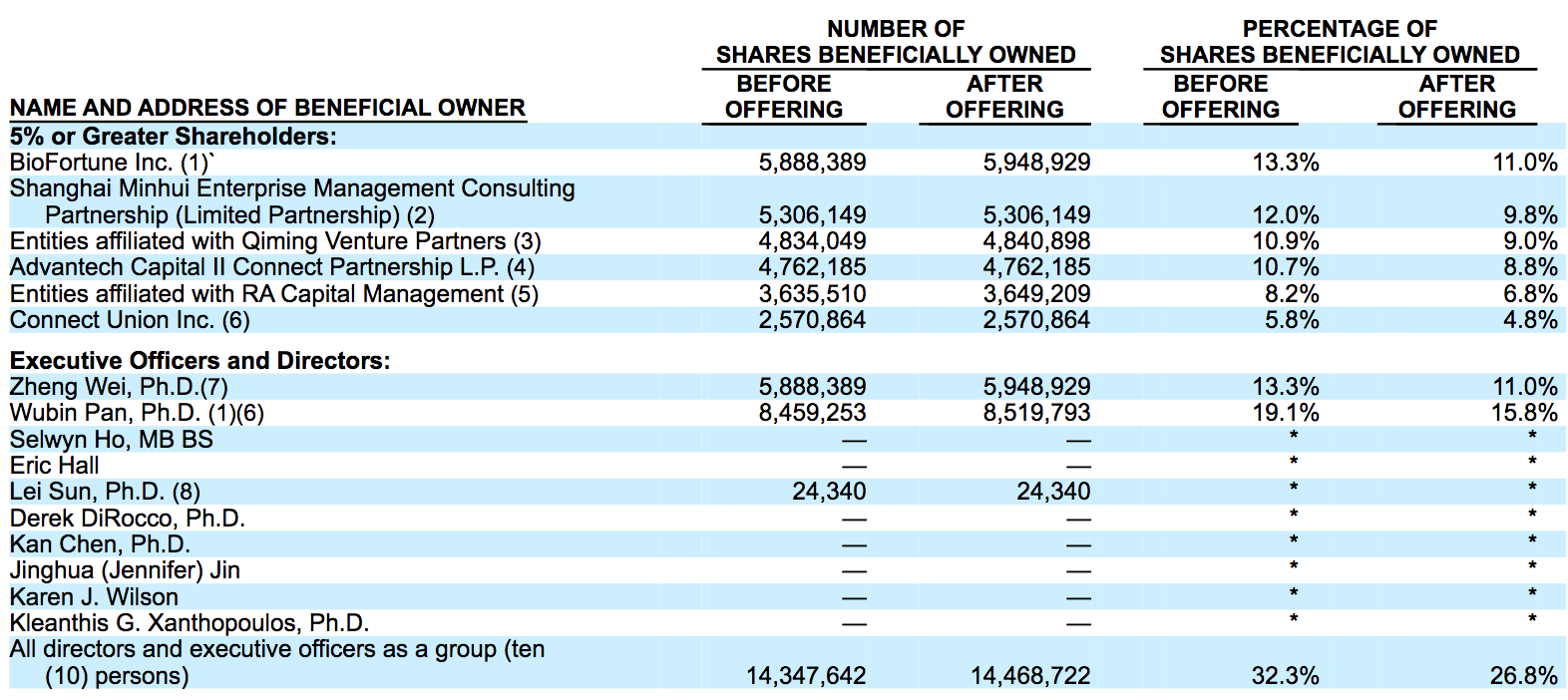Select the name 'Lei Sun, Ph.D. (8)'
This screenshot has height=700, width=1568.
[x=105, y=492]
